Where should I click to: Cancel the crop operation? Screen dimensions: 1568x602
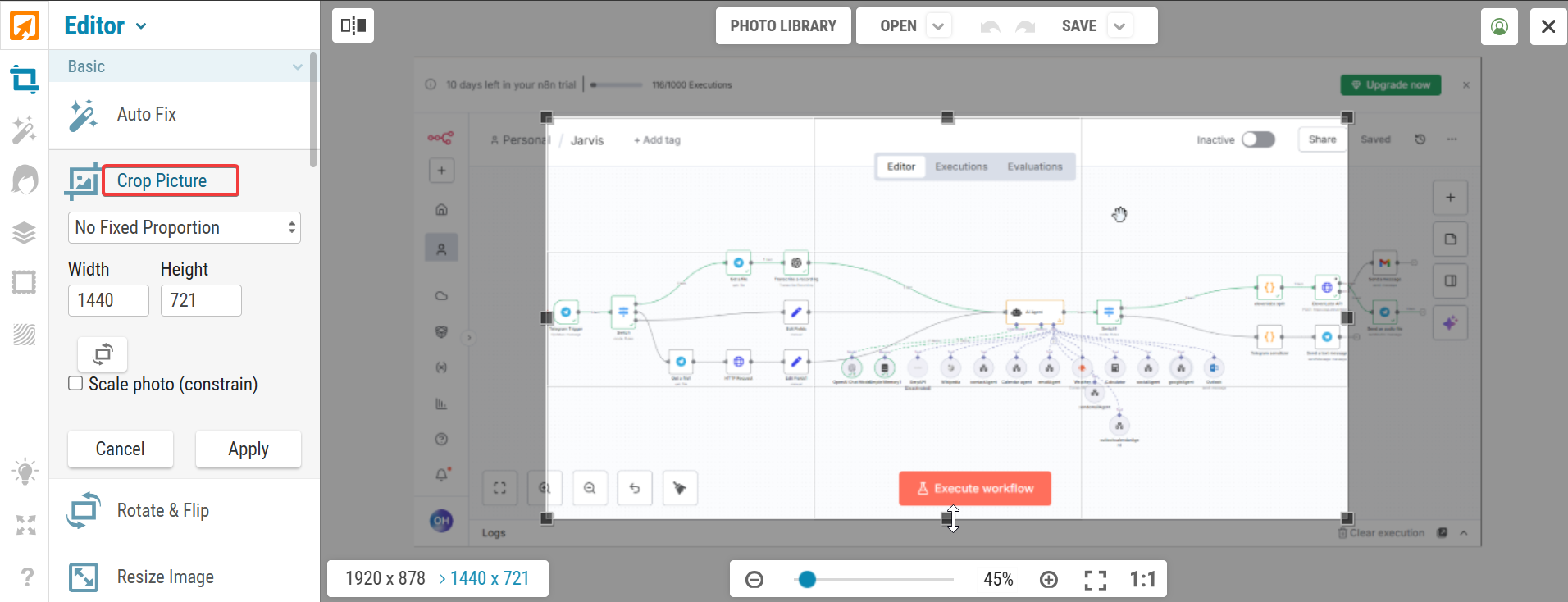click(121, 449)
